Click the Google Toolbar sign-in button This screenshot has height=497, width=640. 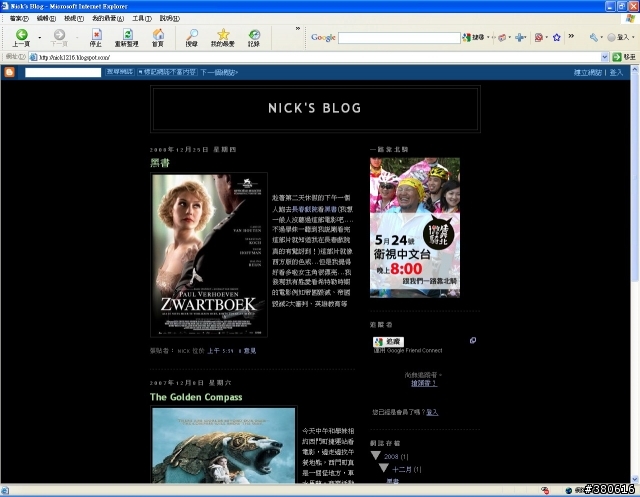618,38
